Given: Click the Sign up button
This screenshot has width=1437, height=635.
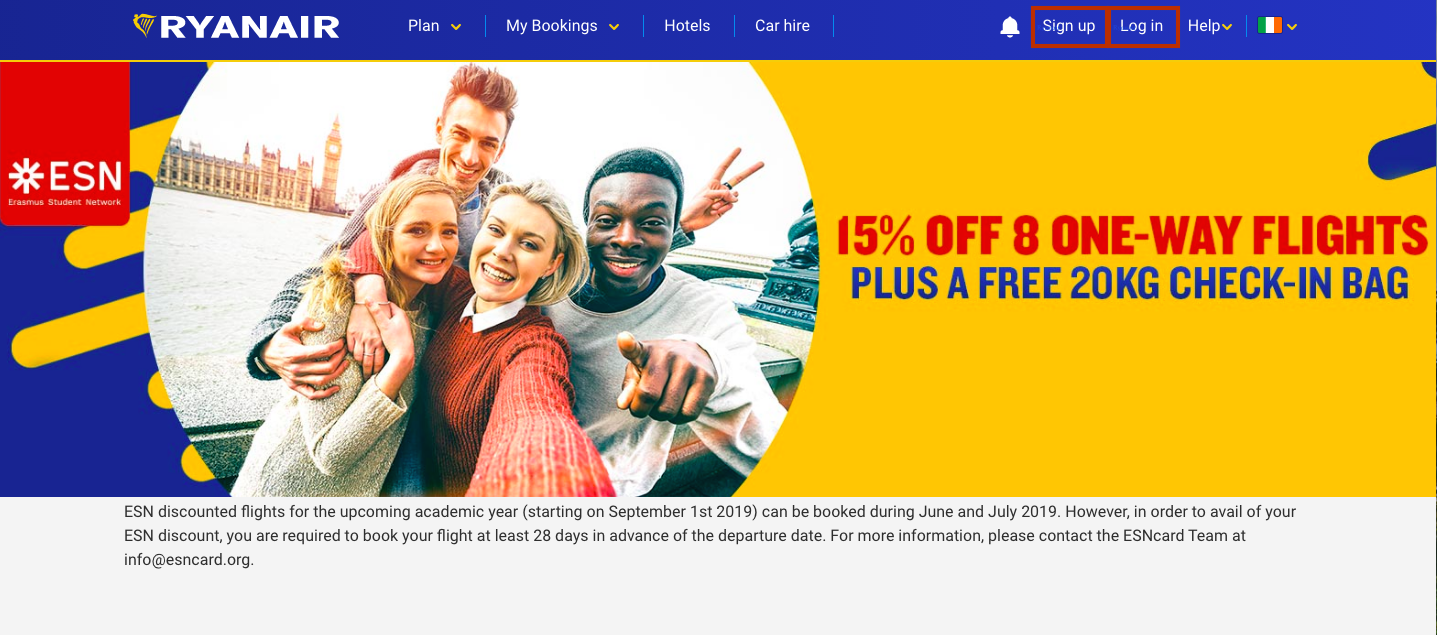Looking at the screenshot, I should click(1069, 26).
